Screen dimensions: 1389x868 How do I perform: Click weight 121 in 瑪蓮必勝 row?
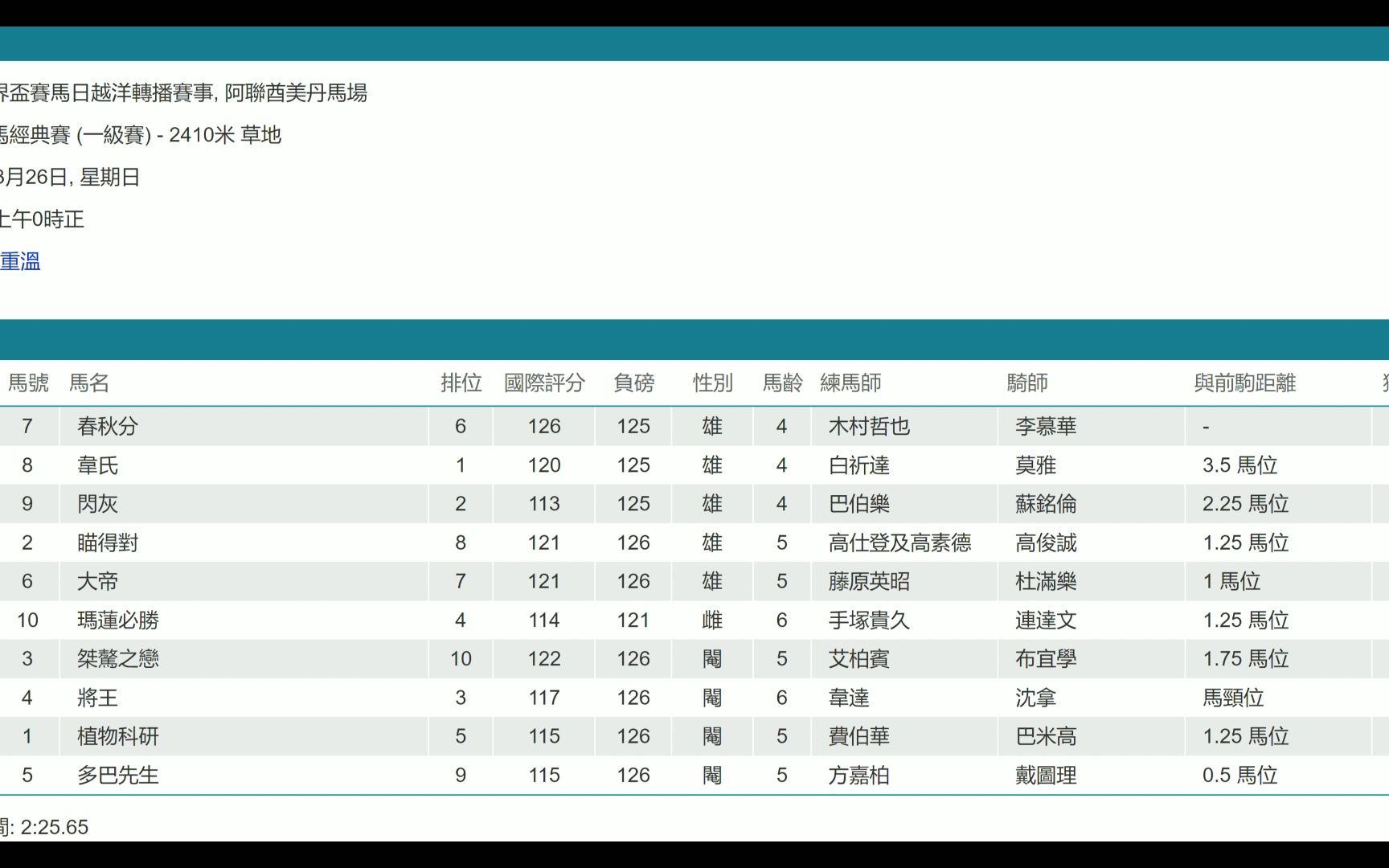(x=633, y=620)
